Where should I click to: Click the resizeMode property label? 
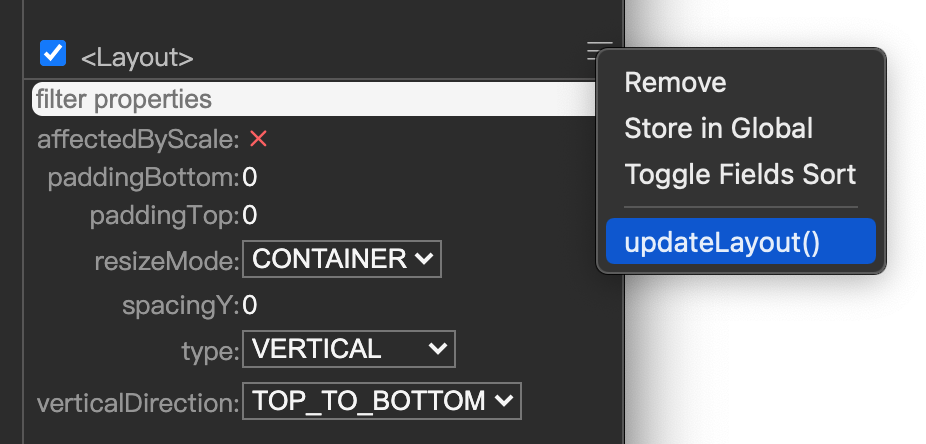(x=166, y=261)
